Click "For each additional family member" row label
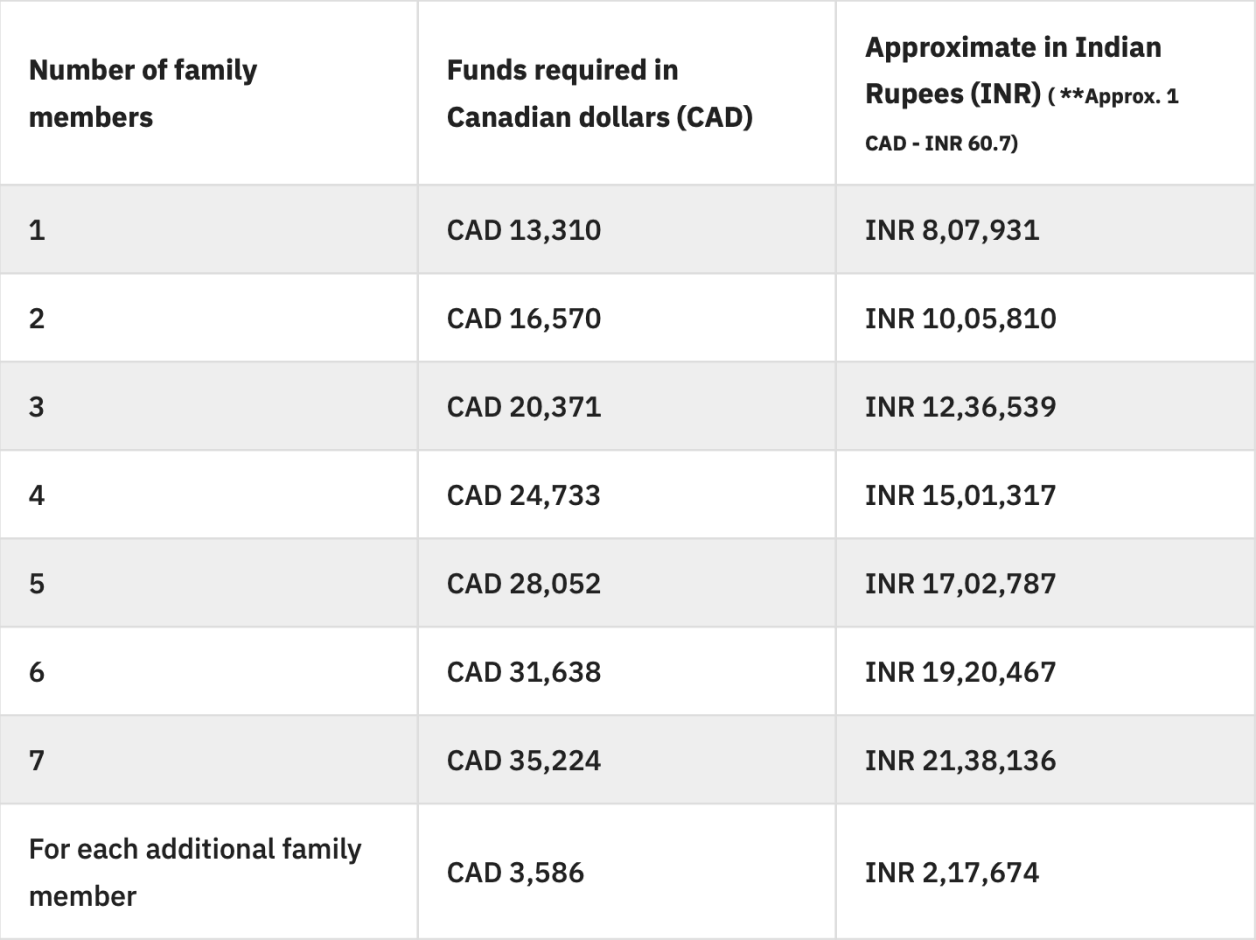This screenshot has width=1256, height=940. tap(195, 872)
